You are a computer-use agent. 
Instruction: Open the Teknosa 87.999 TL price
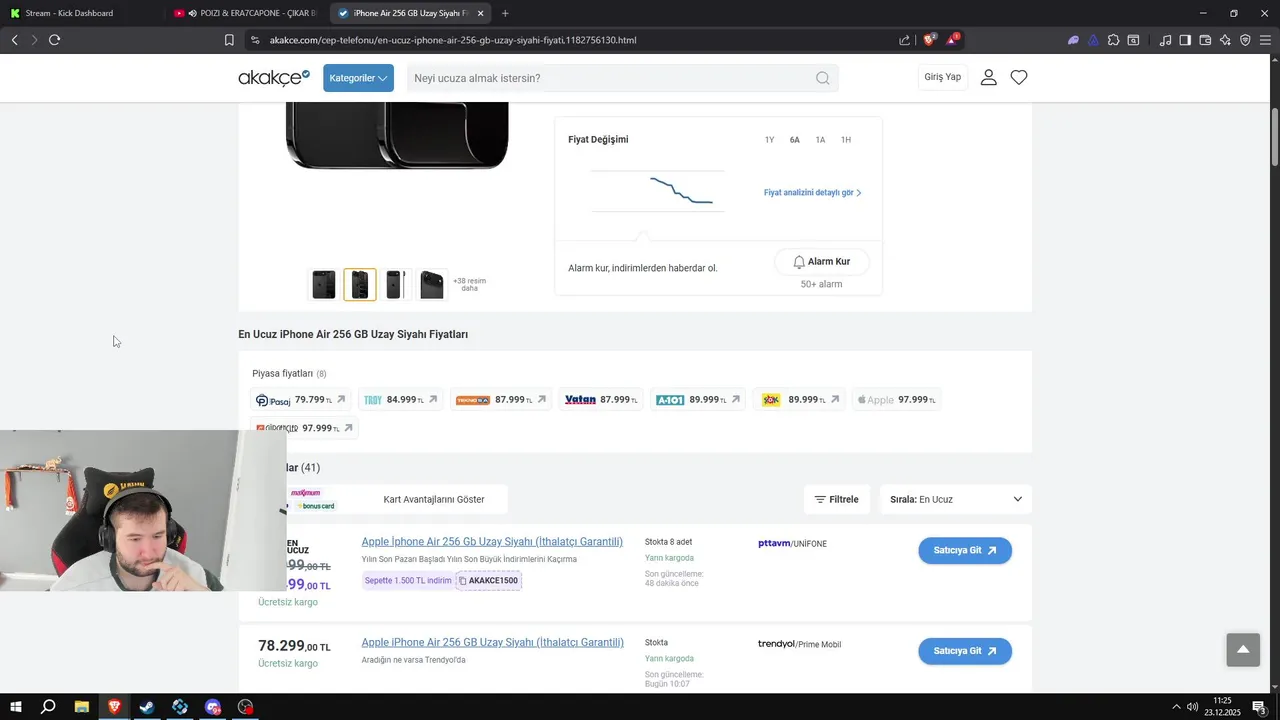click(x=501, y=400)
